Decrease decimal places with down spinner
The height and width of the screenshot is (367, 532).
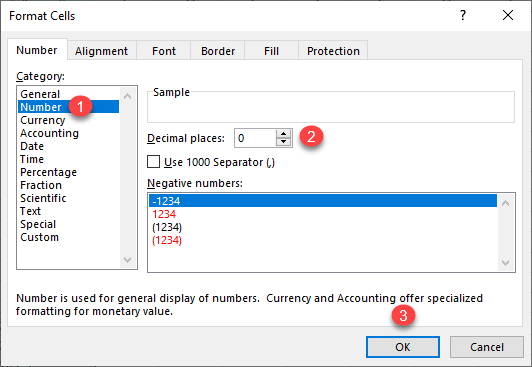tap(283, 142)
